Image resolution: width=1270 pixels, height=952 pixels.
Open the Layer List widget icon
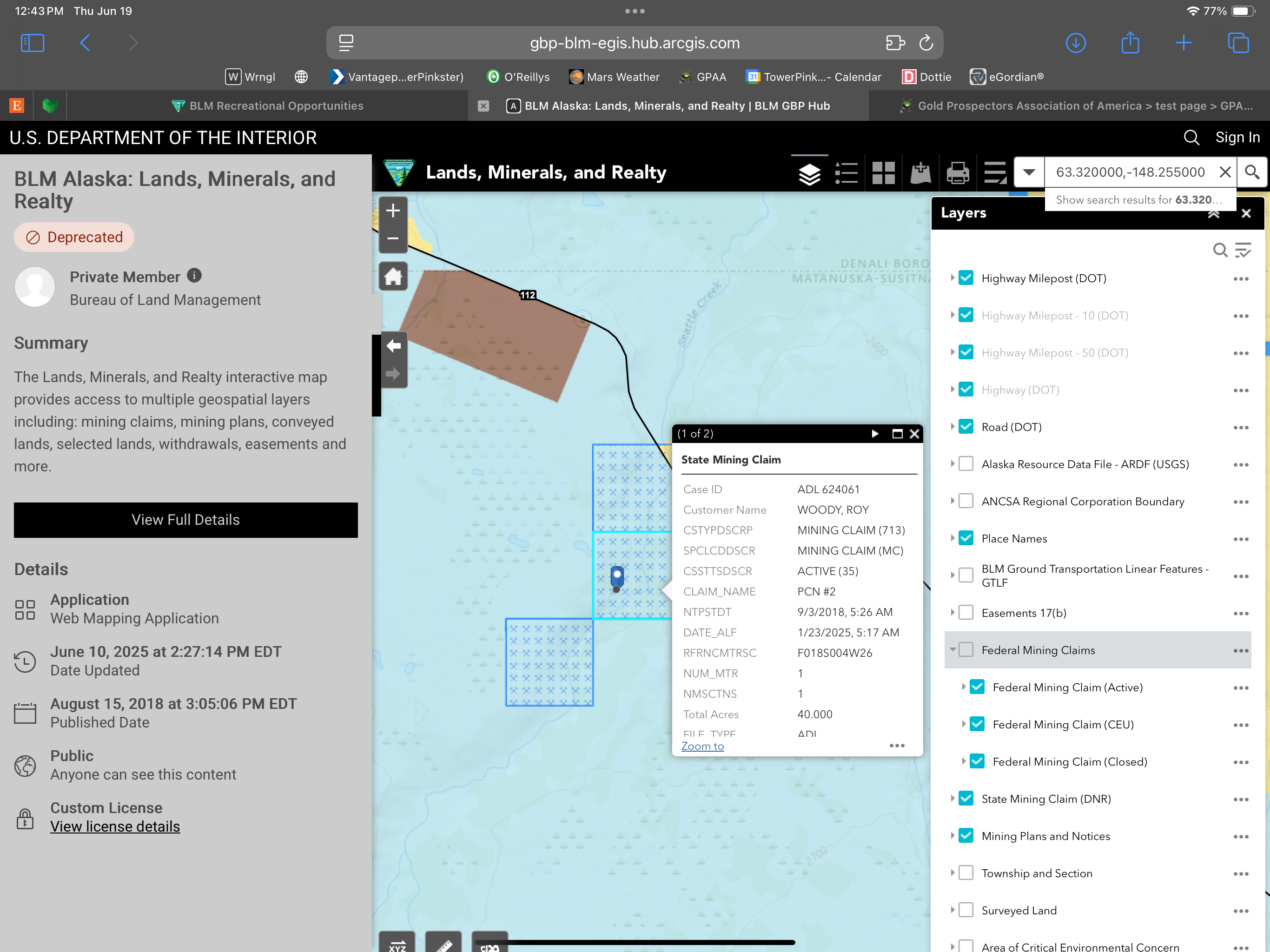(x=809, y=173)
